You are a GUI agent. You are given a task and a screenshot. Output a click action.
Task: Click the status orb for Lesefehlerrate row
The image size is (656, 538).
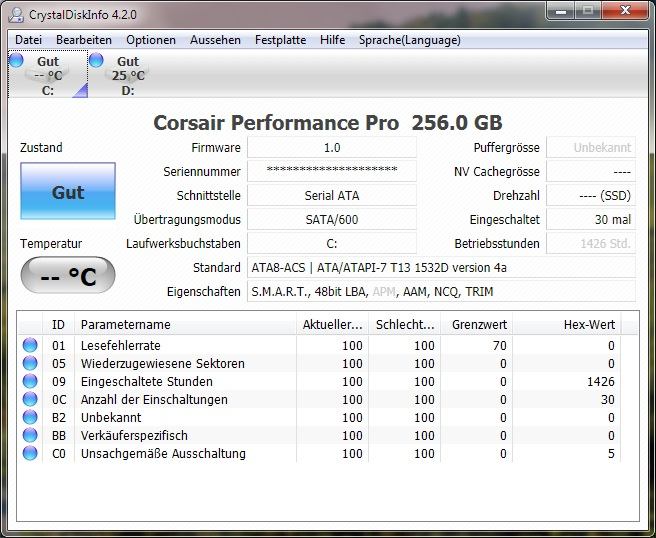click(30, 345)
